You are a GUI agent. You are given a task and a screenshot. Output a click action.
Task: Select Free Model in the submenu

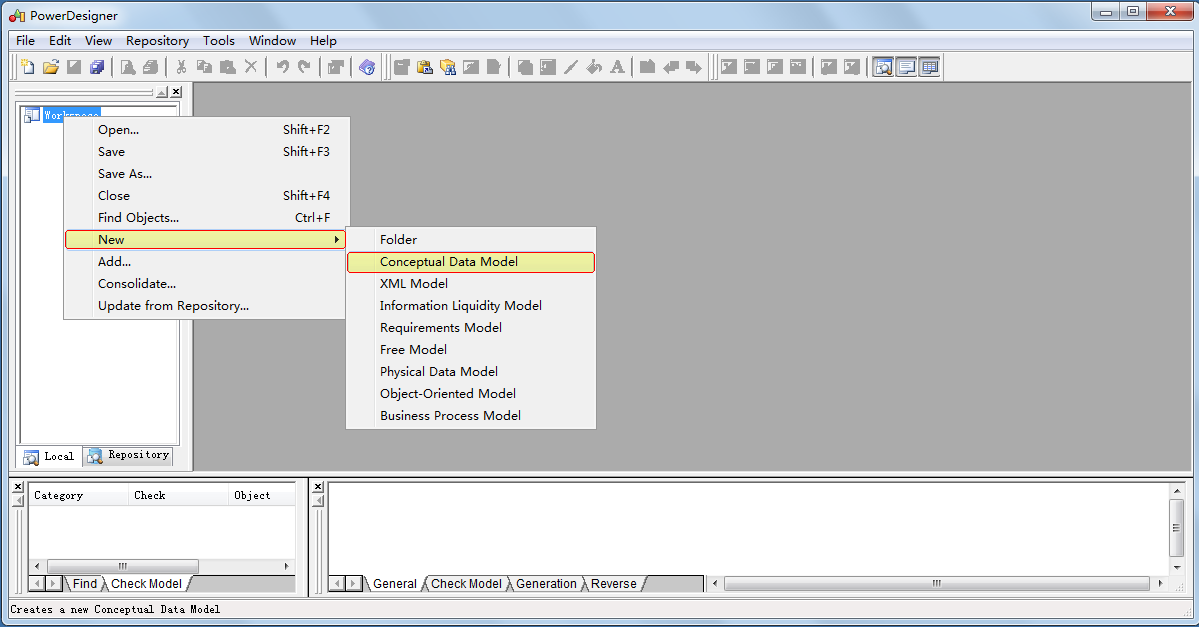point(471,349)
